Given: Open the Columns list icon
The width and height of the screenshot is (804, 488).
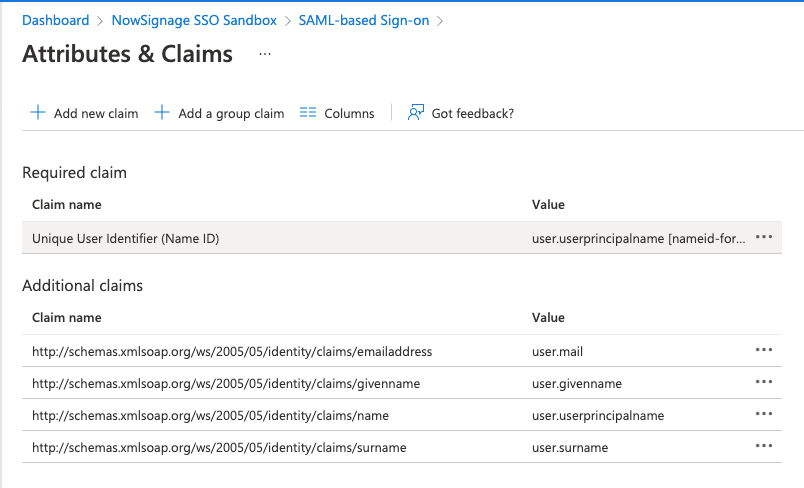Looking at the screenshot, I should pyautogui.click(x=308, y=113).
